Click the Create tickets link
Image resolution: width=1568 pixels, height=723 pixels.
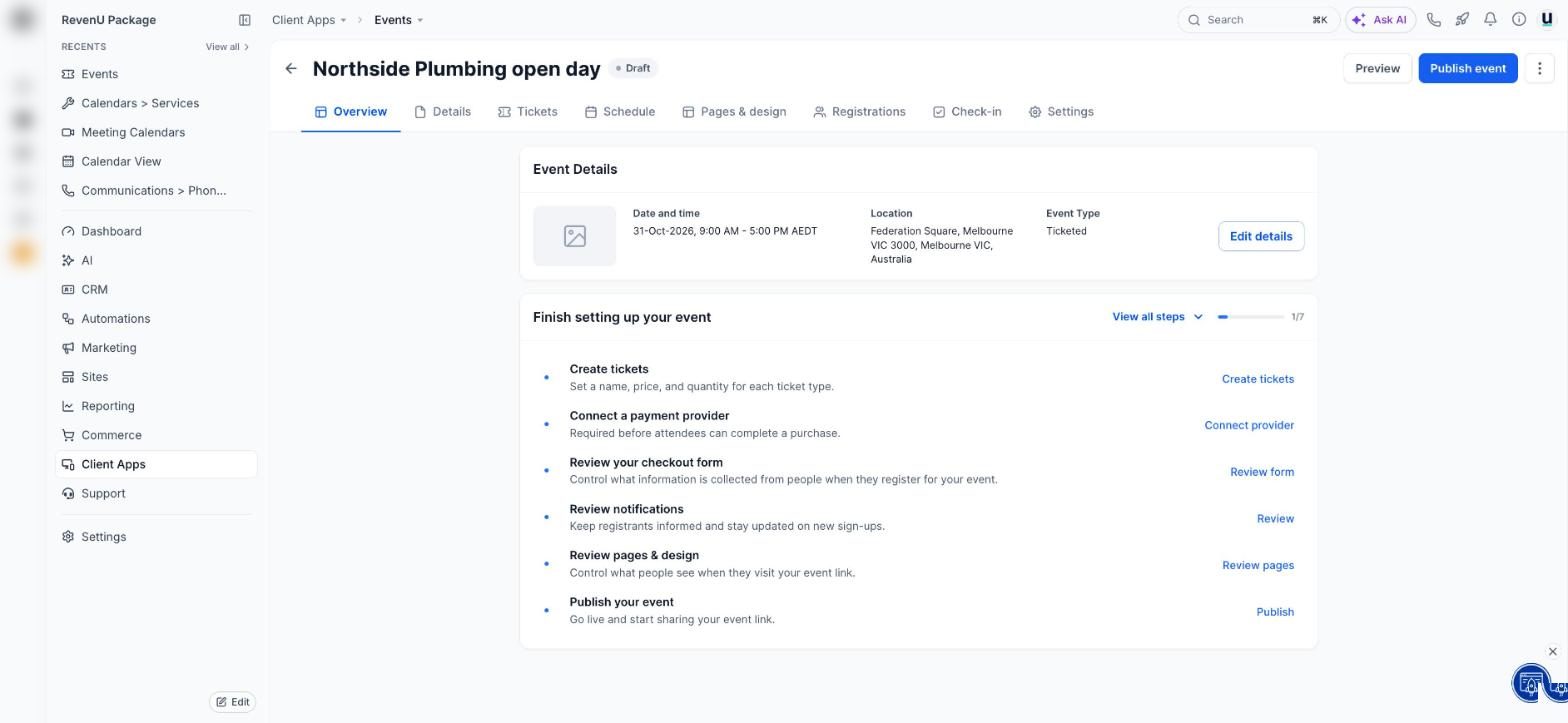tap(1257, 379)
